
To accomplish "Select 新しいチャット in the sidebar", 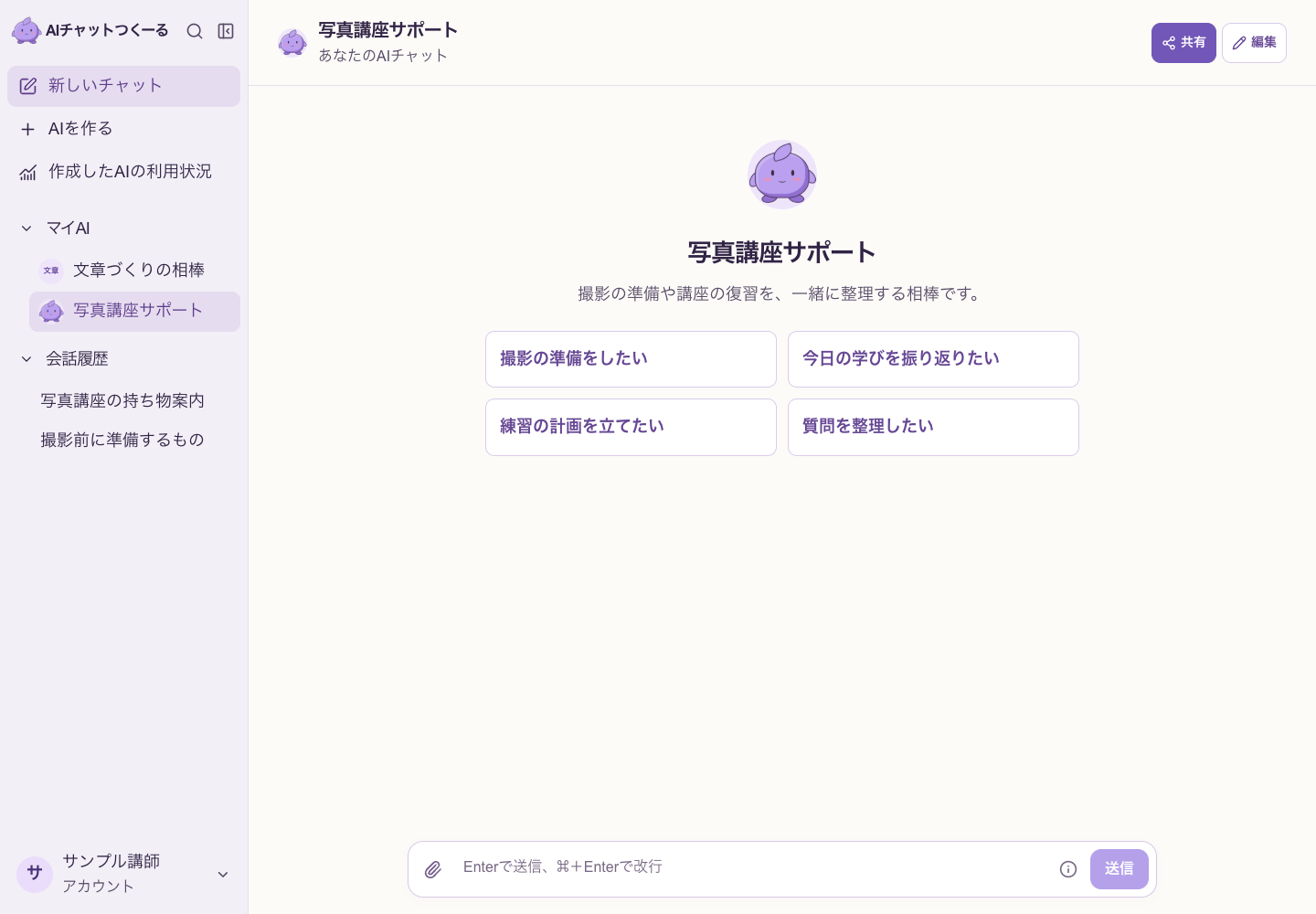I will point(124,86).
